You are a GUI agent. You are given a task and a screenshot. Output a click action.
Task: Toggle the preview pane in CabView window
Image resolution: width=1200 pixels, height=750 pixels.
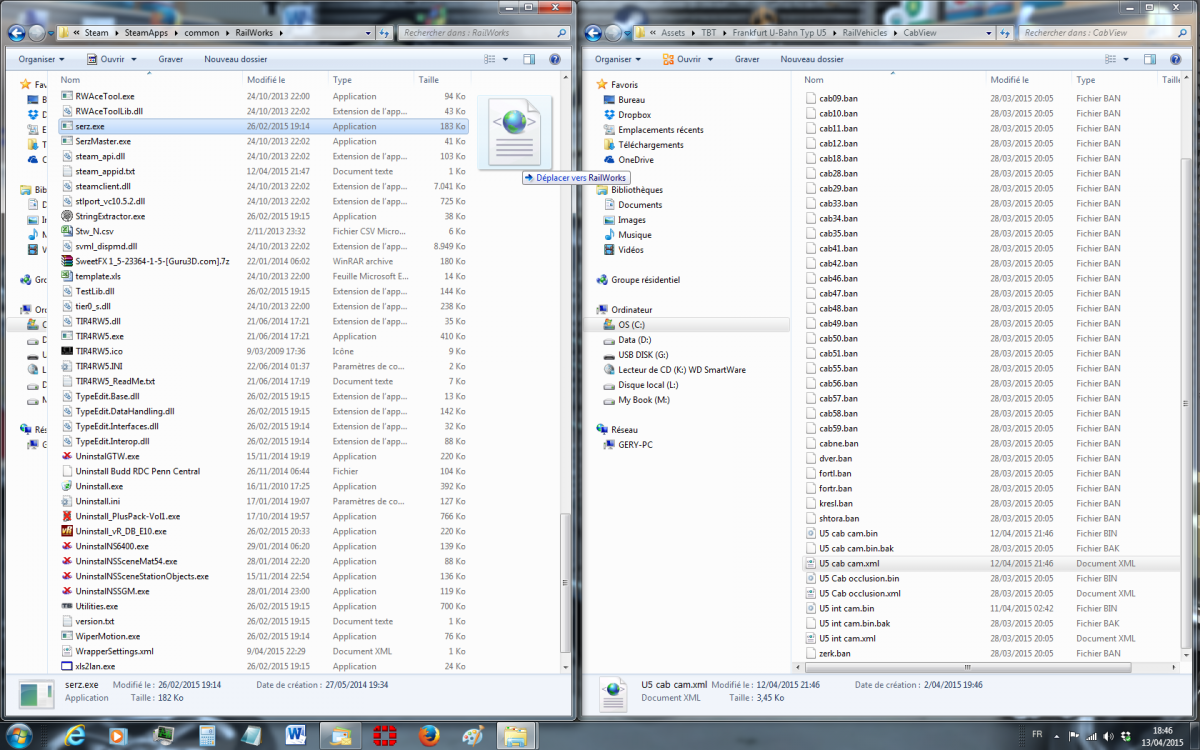click(1152, 59)
